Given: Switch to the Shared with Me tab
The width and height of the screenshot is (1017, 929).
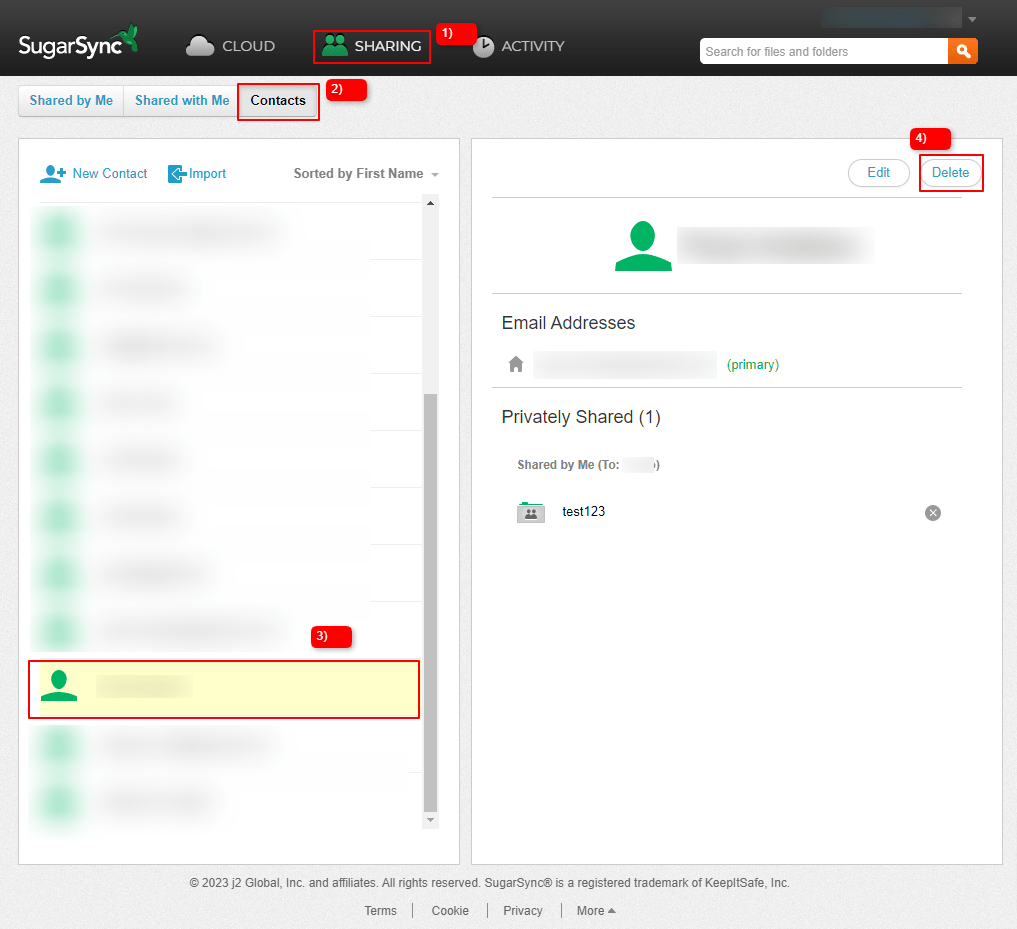Looking at the screenshot, I should pyautogui.click(x=182, y=101).
